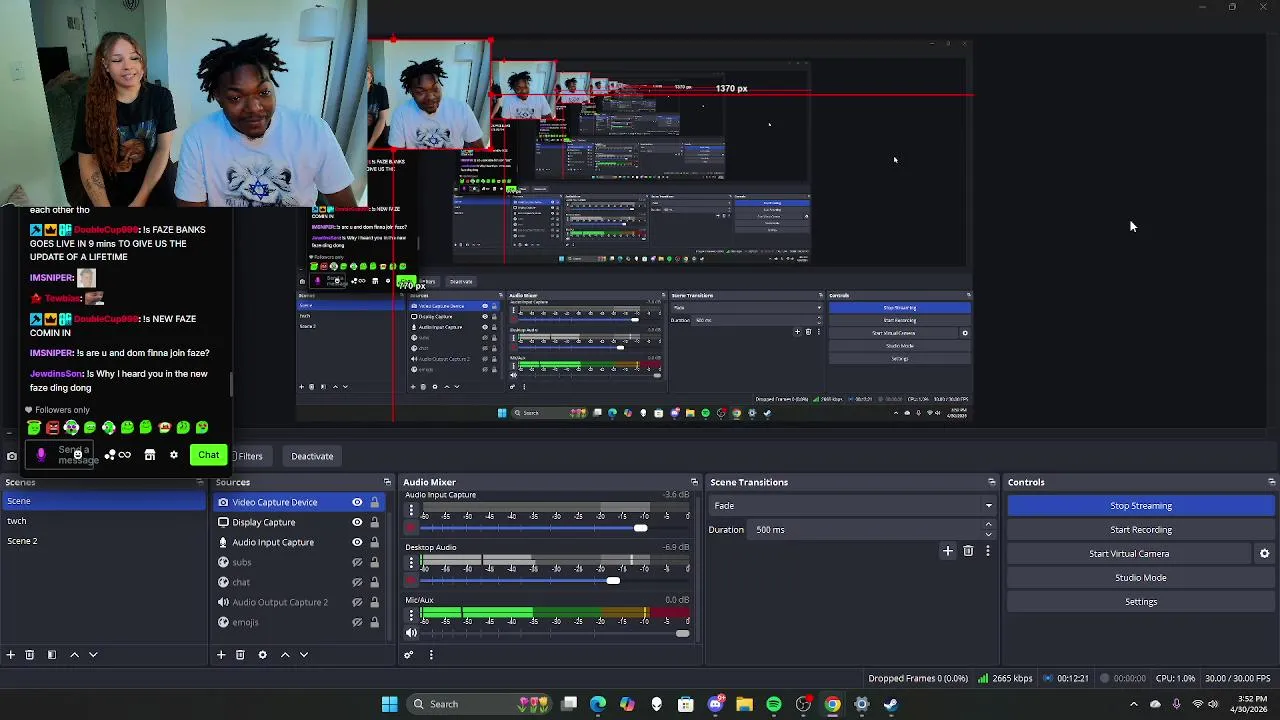This screenshot has height=720, width=1280.
Task: Add a new scene with the plus icon
Action: pyautogui.click(x=10, y=655)
